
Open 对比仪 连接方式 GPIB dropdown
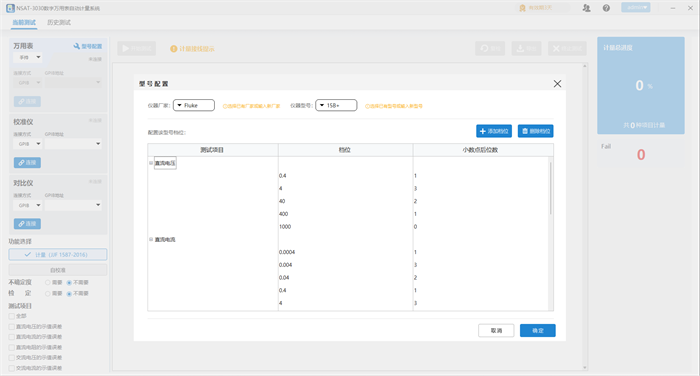pos(28,205)
